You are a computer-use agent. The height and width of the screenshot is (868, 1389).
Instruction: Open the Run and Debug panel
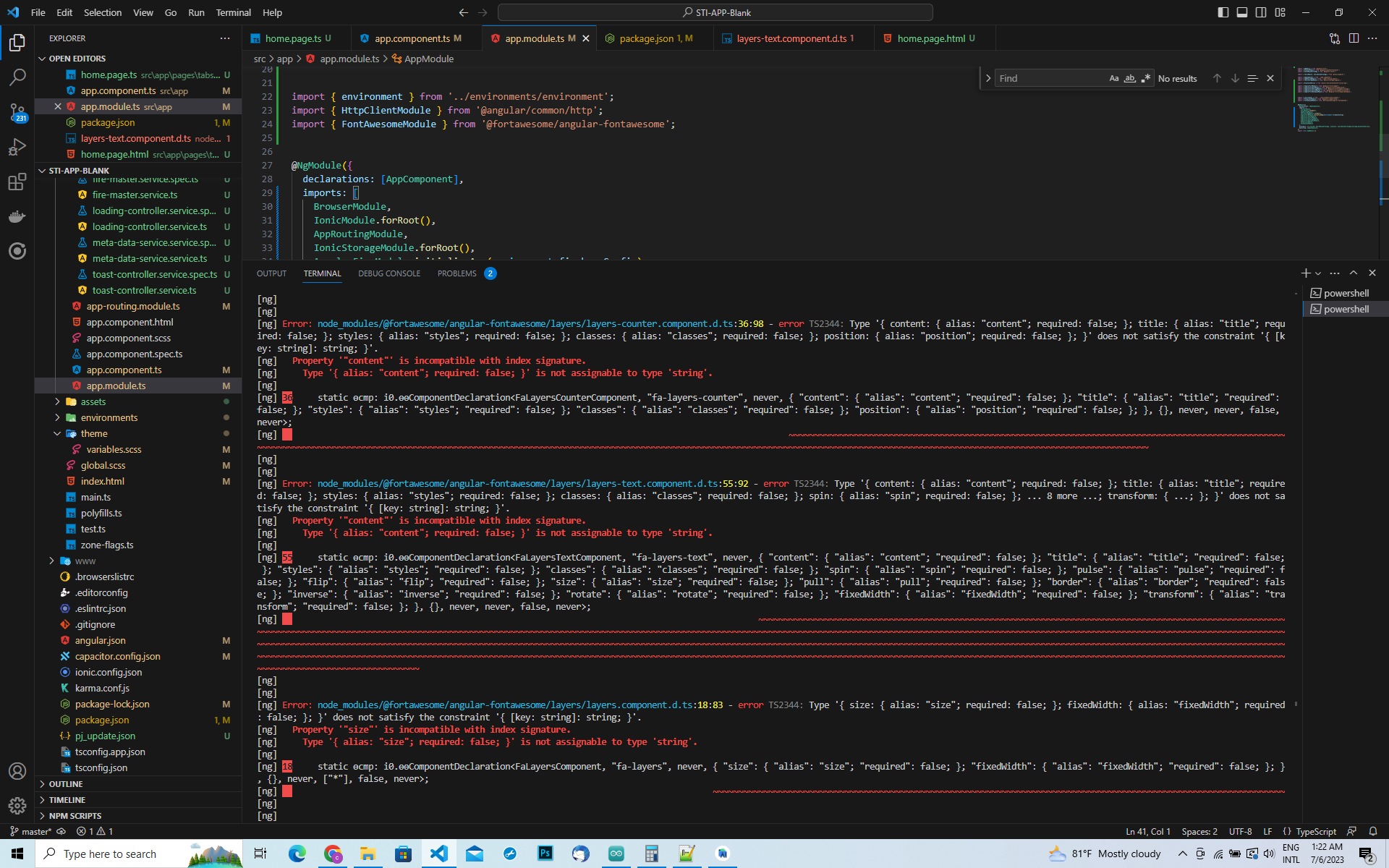17,147
